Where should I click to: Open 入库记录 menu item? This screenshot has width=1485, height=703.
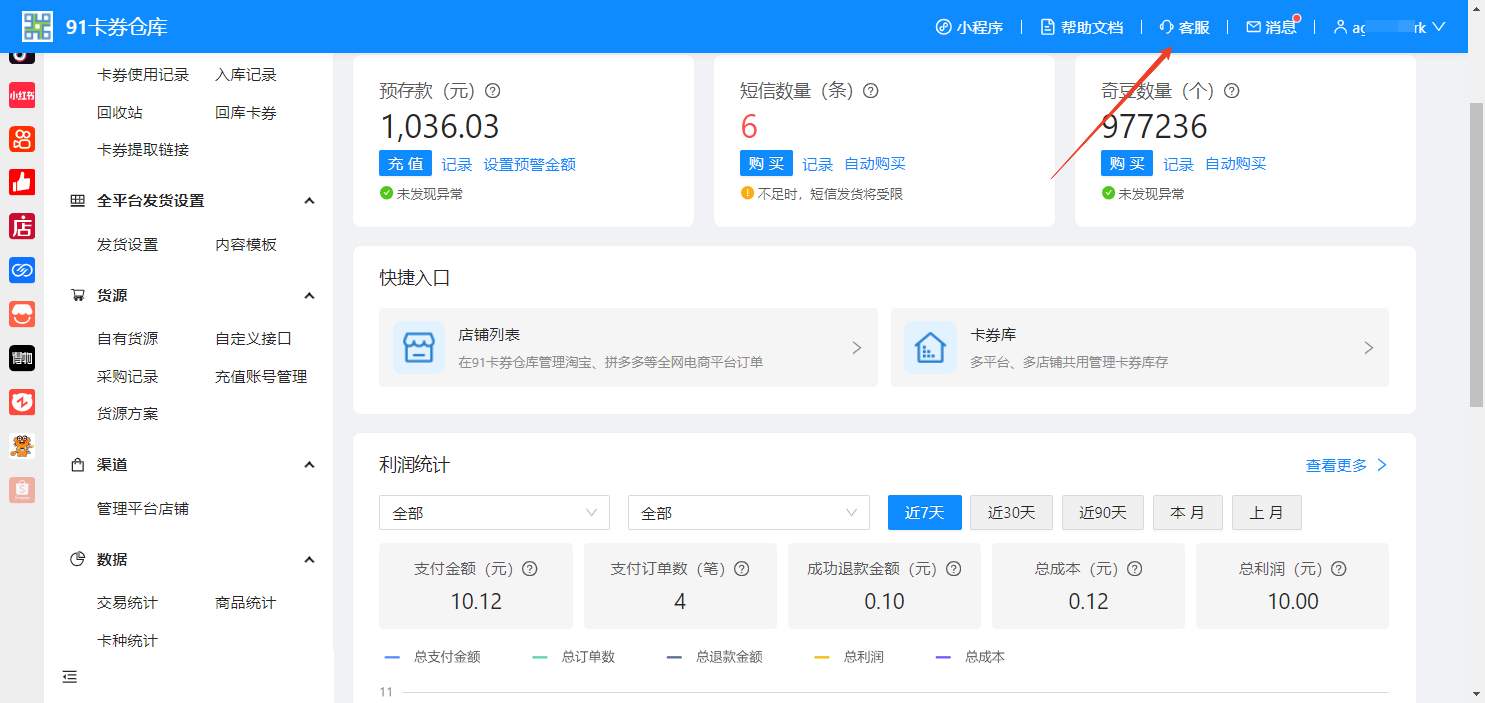tap(246, 75)
